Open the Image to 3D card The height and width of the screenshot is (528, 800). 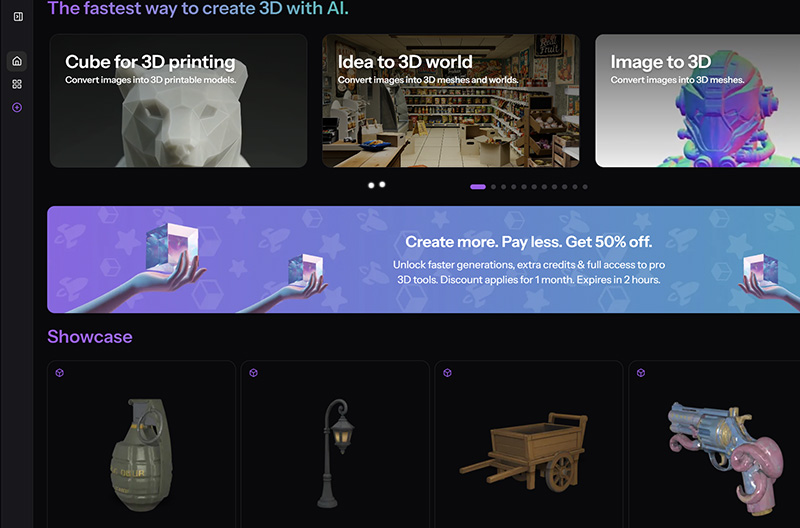pos(697,100)
